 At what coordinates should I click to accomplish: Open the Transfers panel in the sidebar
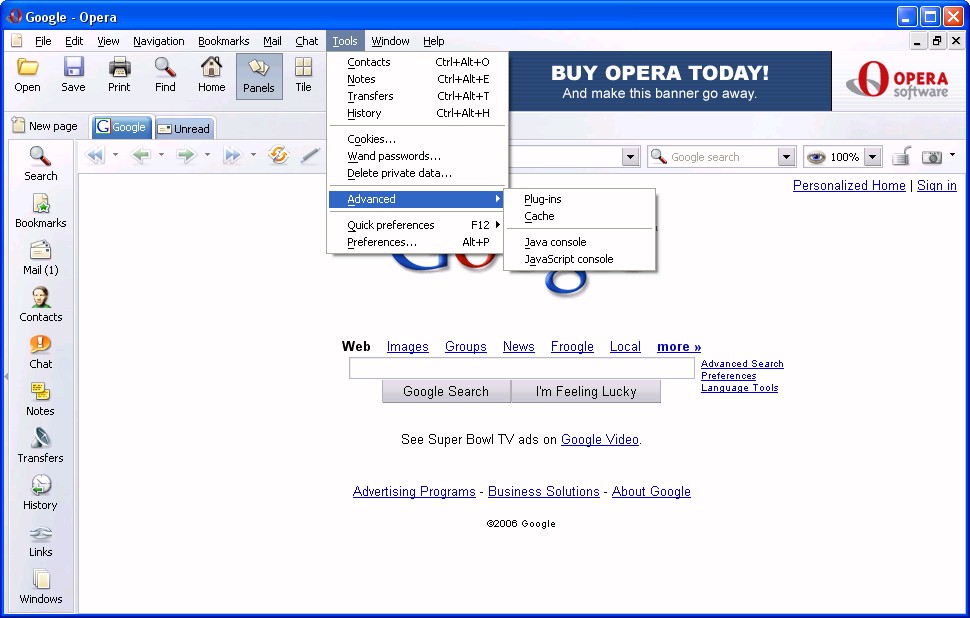(41, 446)
